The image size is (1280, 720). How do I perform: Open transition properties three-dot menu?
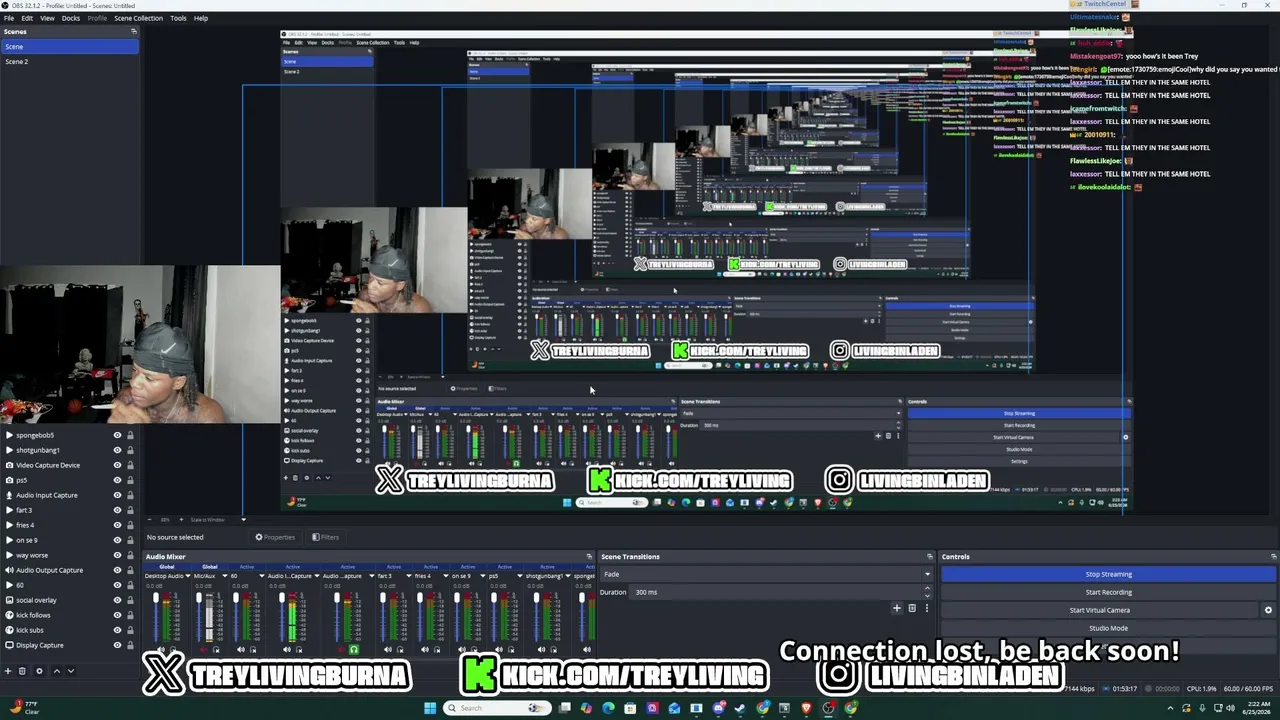point(926,608)
